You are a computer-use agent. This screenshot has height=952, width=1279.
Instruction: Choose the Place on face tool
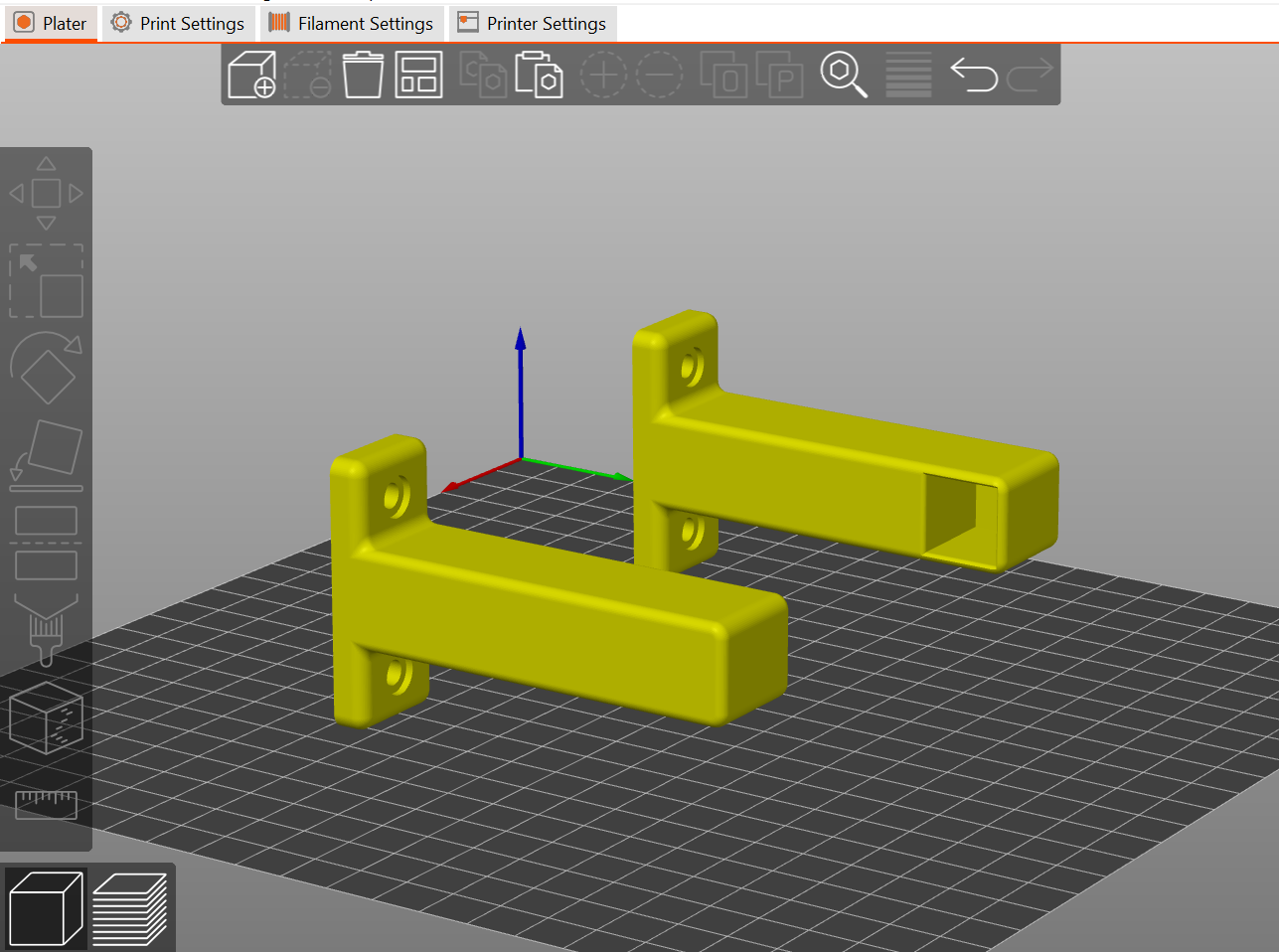coord(46,454)
